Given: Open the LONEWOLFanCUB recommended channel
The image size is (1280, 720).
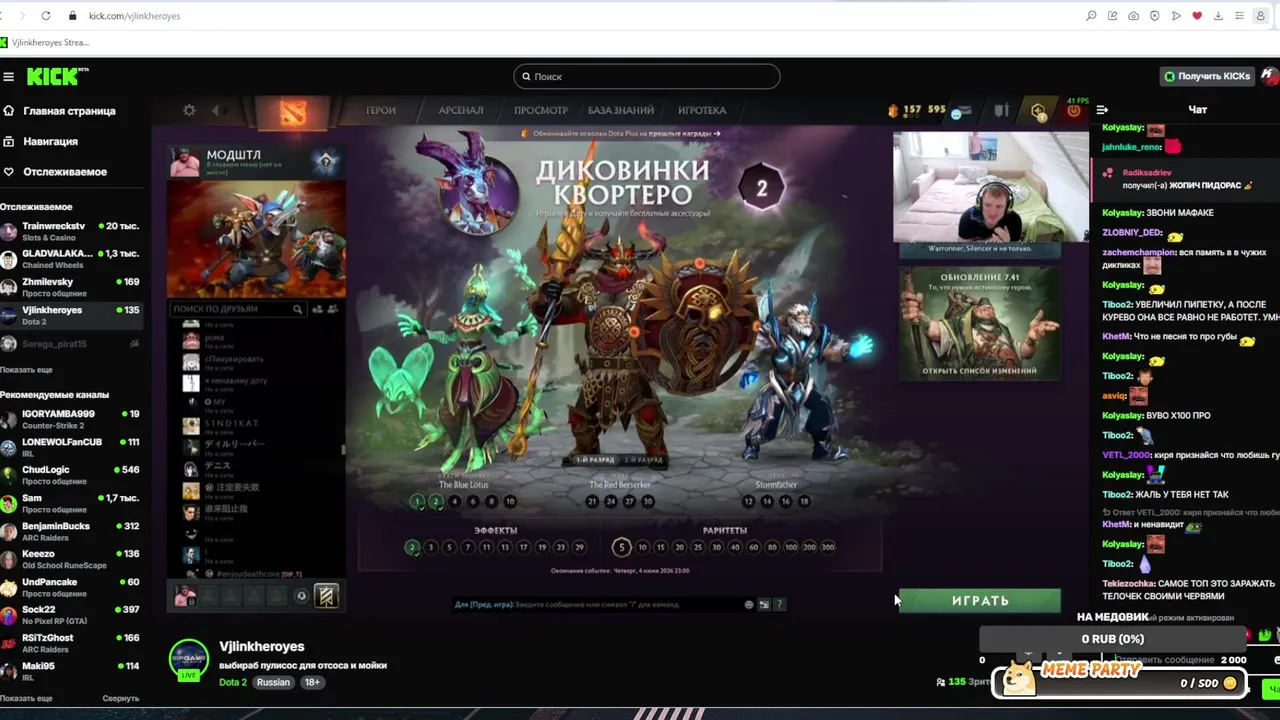Looking at the screenshot, I should tap(70, 447).
